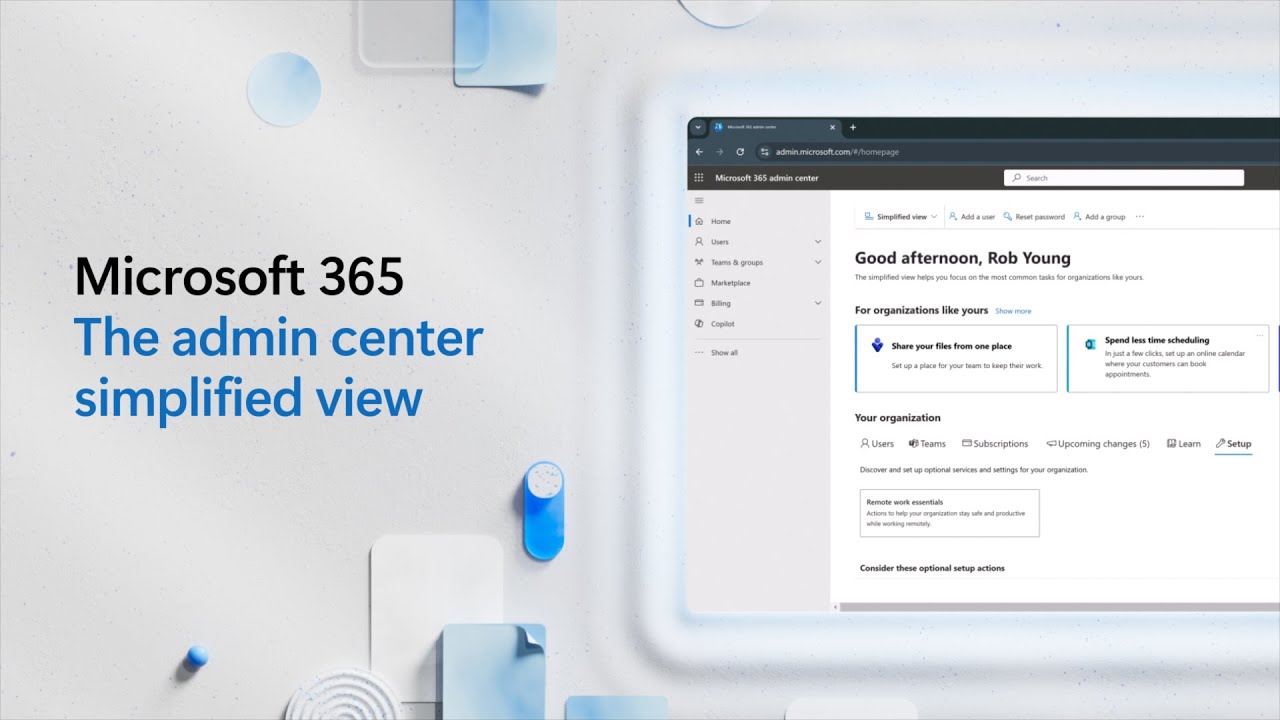
Task: Click the Users person icon in sidebar
Action: click(699, 242)
